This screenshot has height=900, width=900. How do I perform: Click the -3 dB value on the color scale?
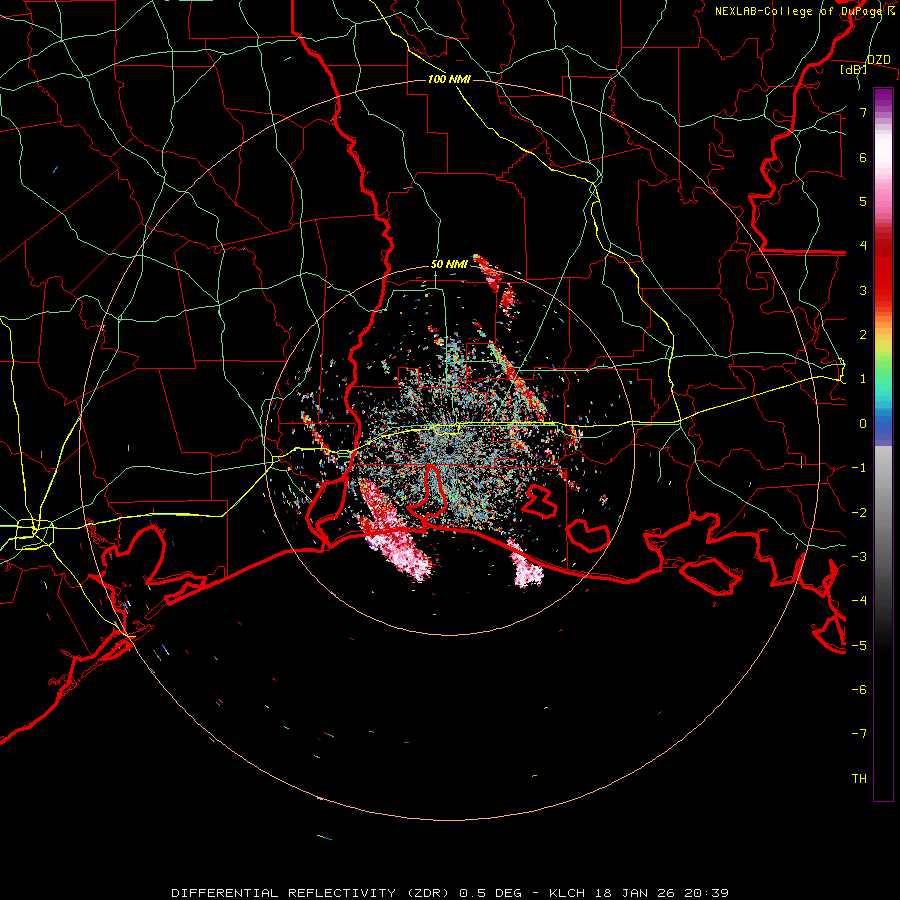point(859,557)
